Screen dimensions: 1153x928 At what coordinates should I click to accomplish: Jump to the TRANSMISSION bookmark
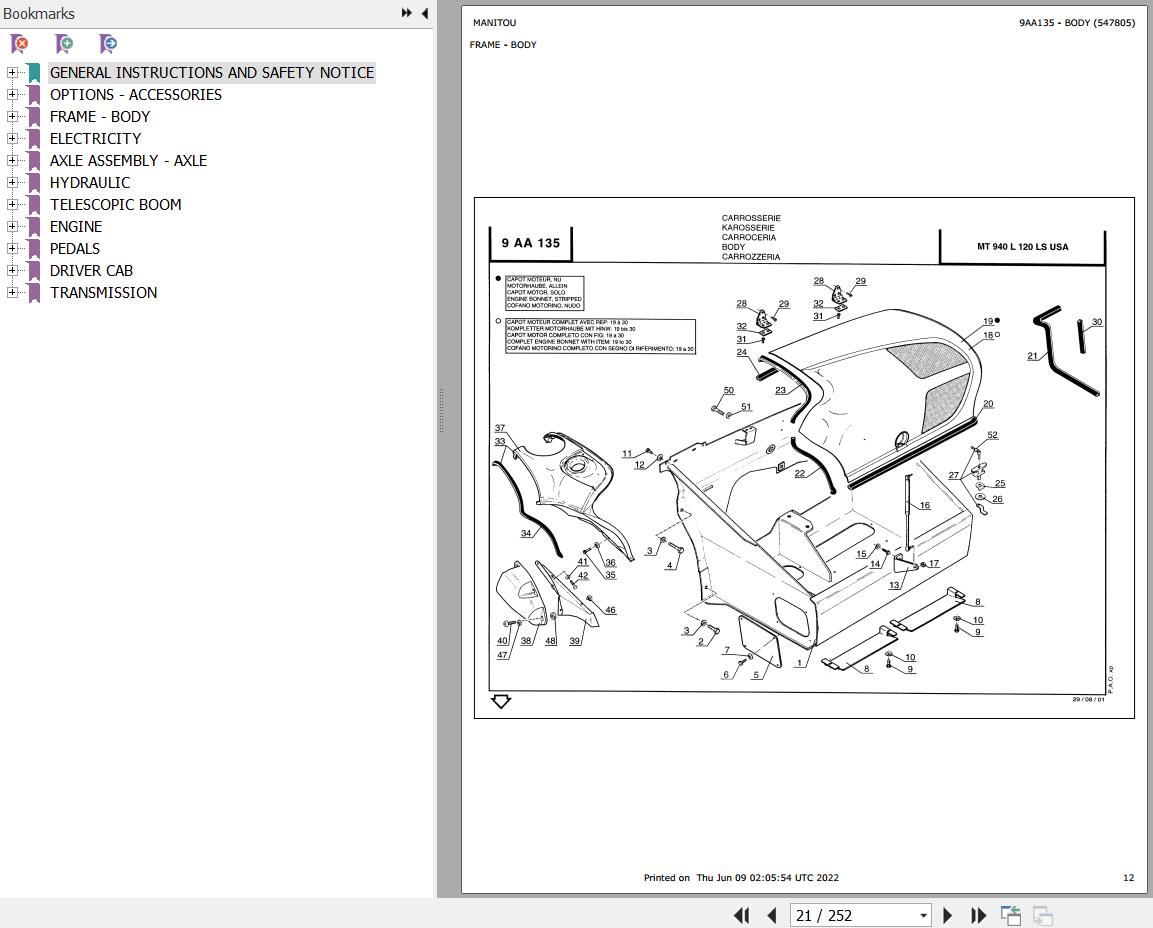coord(103,293)
